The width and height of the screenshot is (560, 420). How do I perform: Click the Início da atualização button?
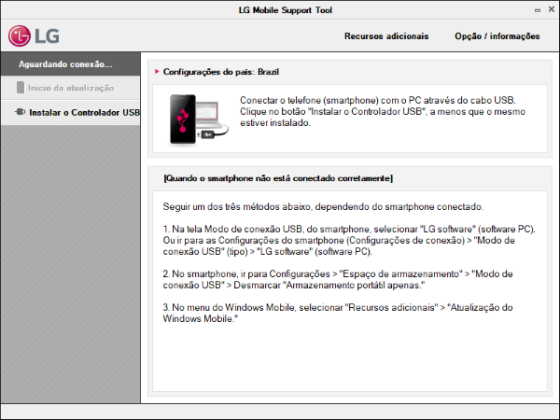click(71, 88)
